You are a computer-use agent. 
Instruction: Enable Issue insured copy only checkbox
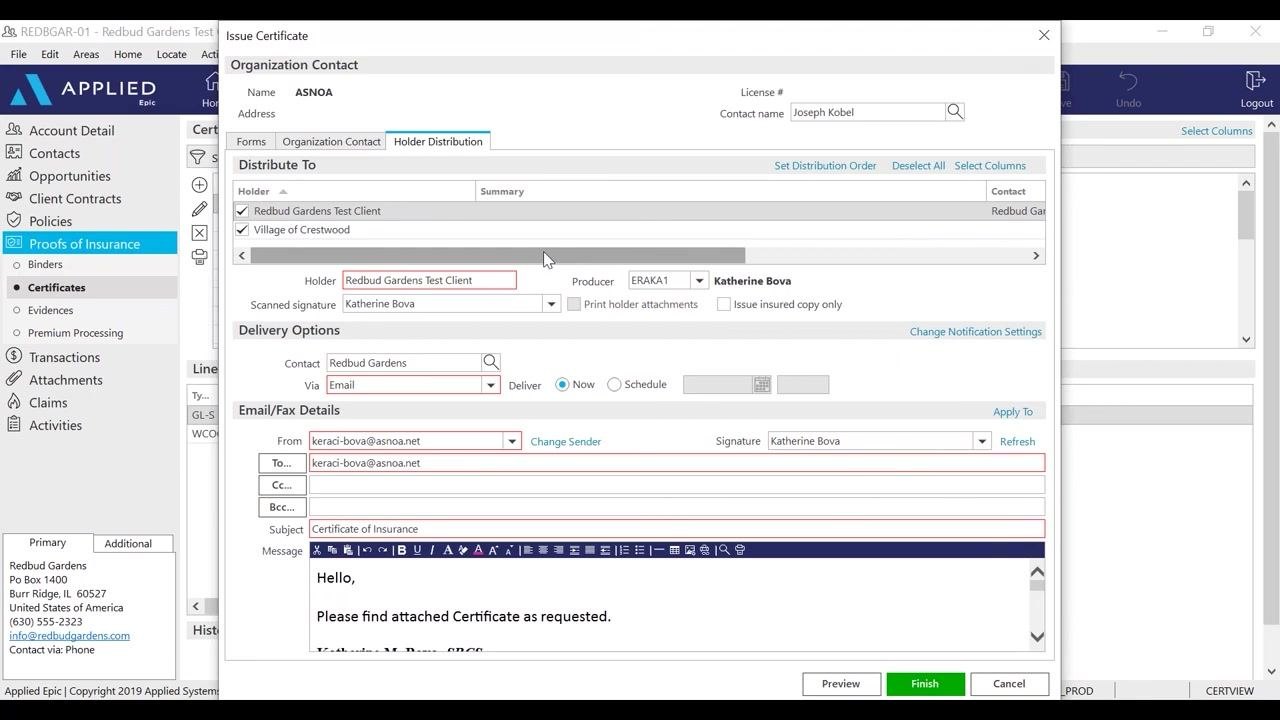point(723,304)
